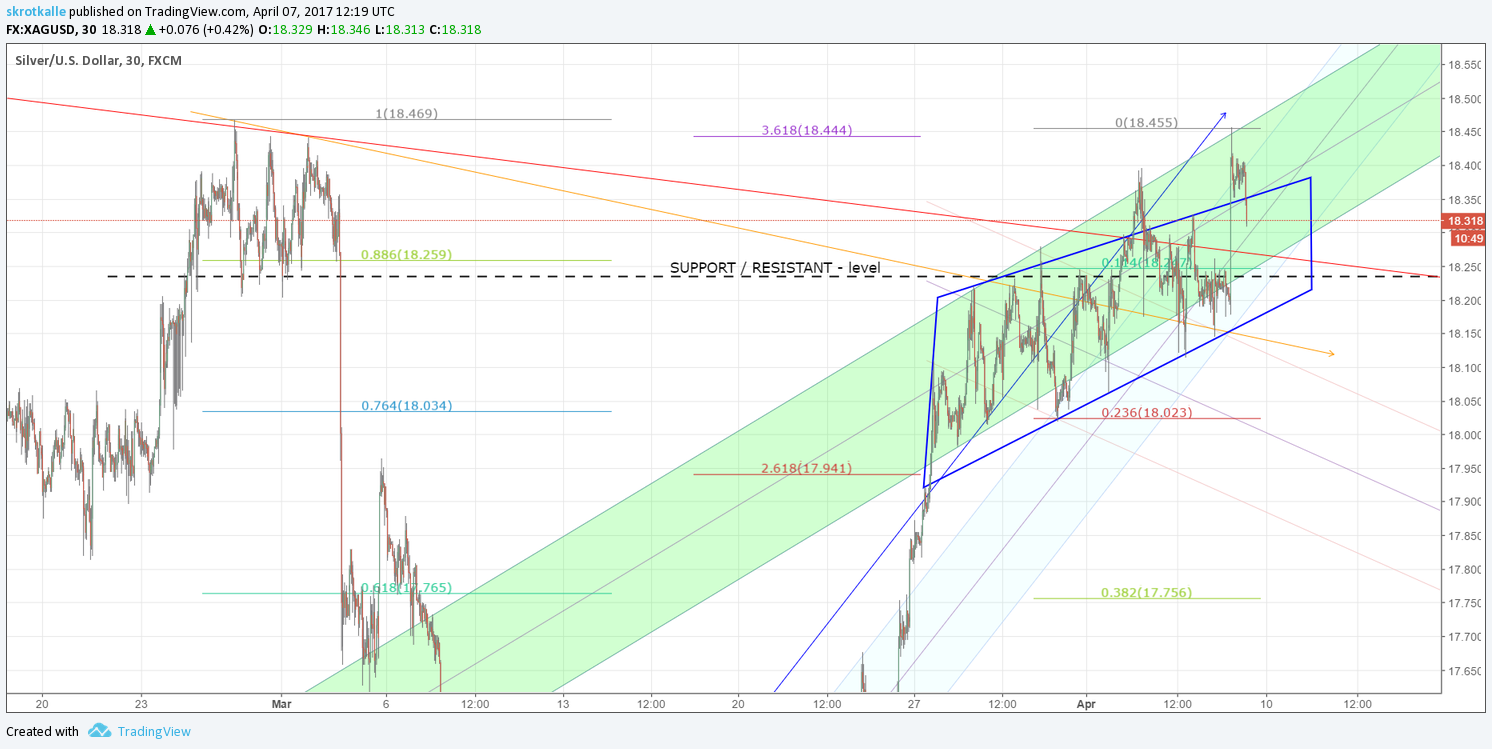Click the 18.100 price axis label

pyautogui.click(x=1464, y=368)
